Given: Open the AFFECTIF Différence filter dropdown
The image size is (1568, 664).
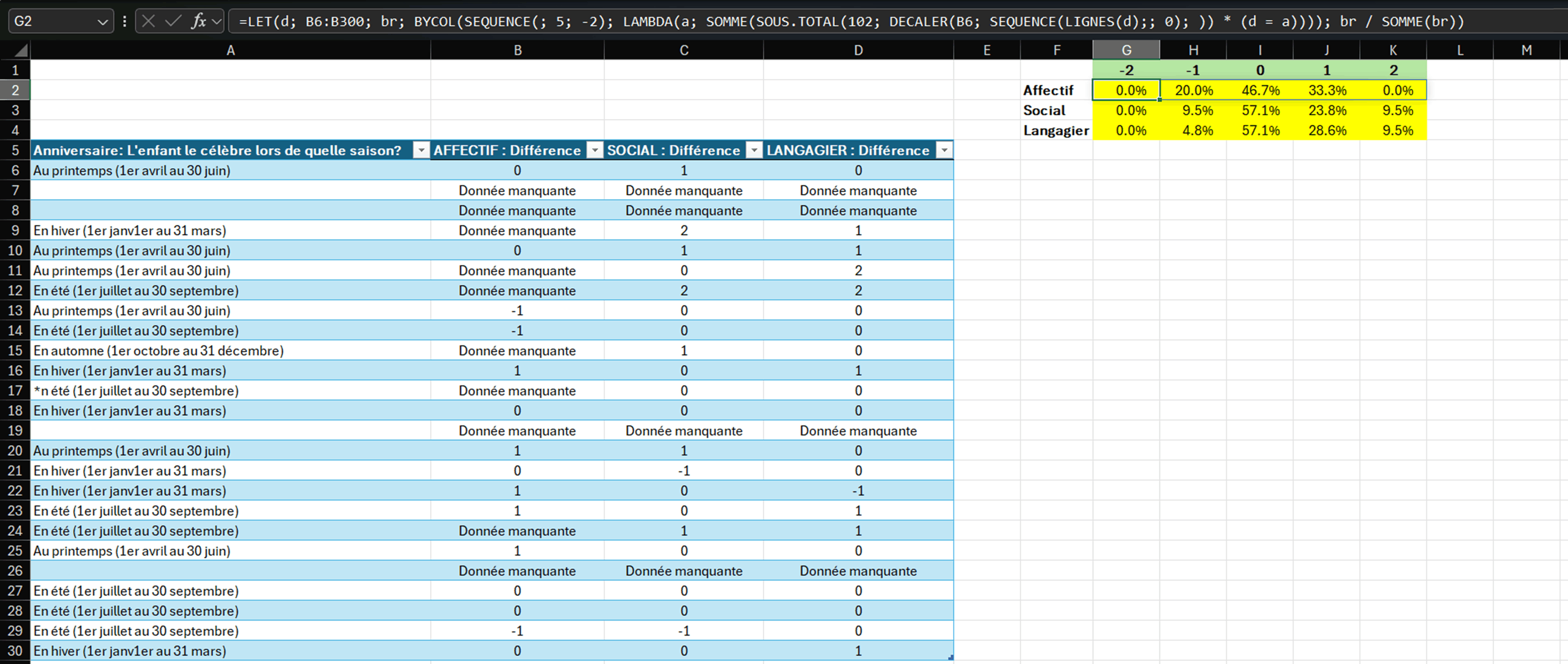Looking at the screenshot, I should pyautogui.click(x=595, y=151).
